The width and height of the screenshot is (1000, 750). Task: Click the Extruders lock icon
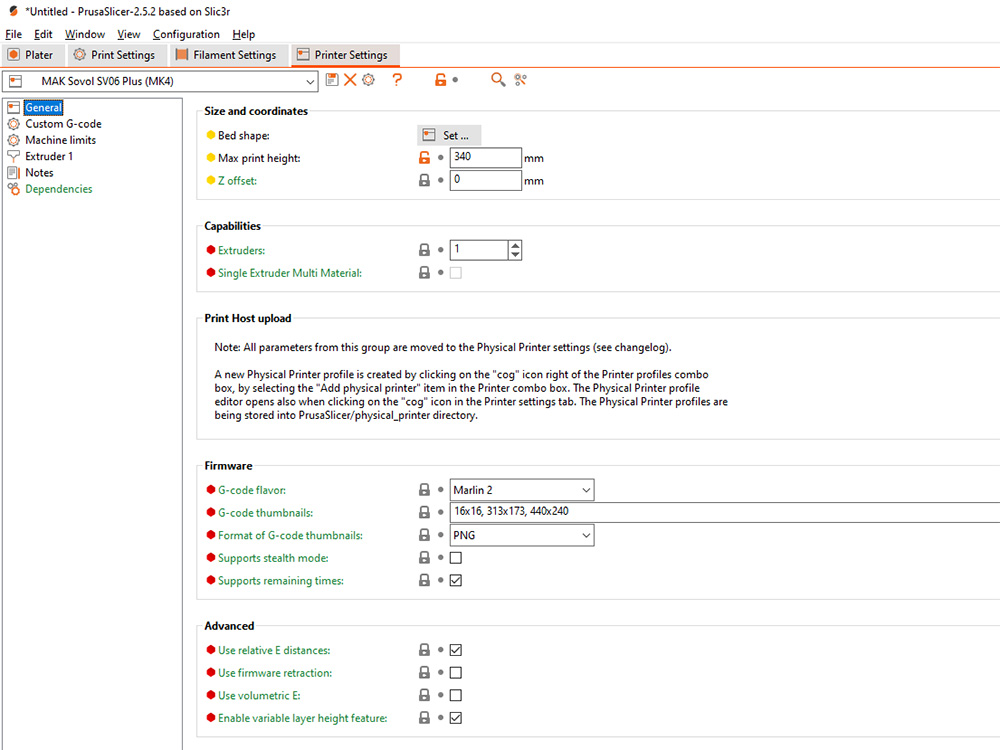(424, 250)
